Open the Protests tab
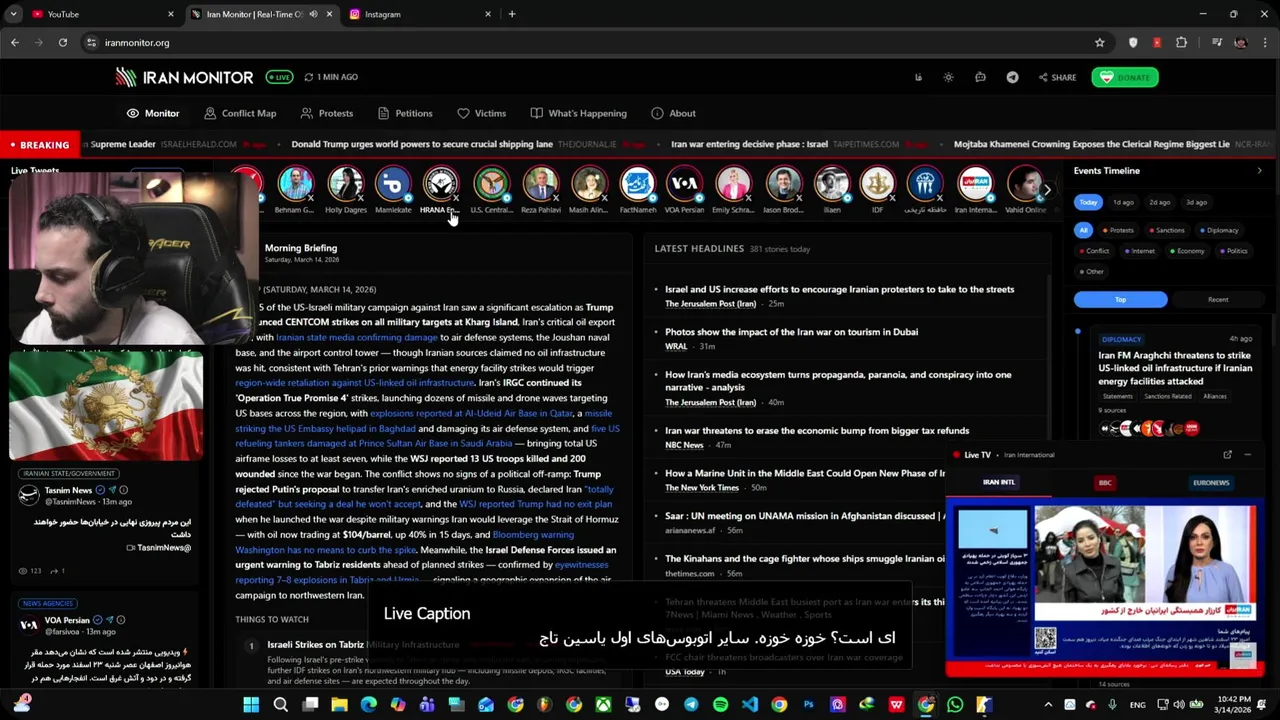 pos(327,113)
